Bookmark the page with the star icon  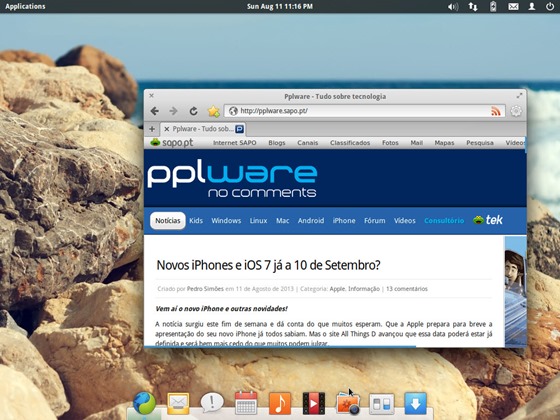point(214,111)
